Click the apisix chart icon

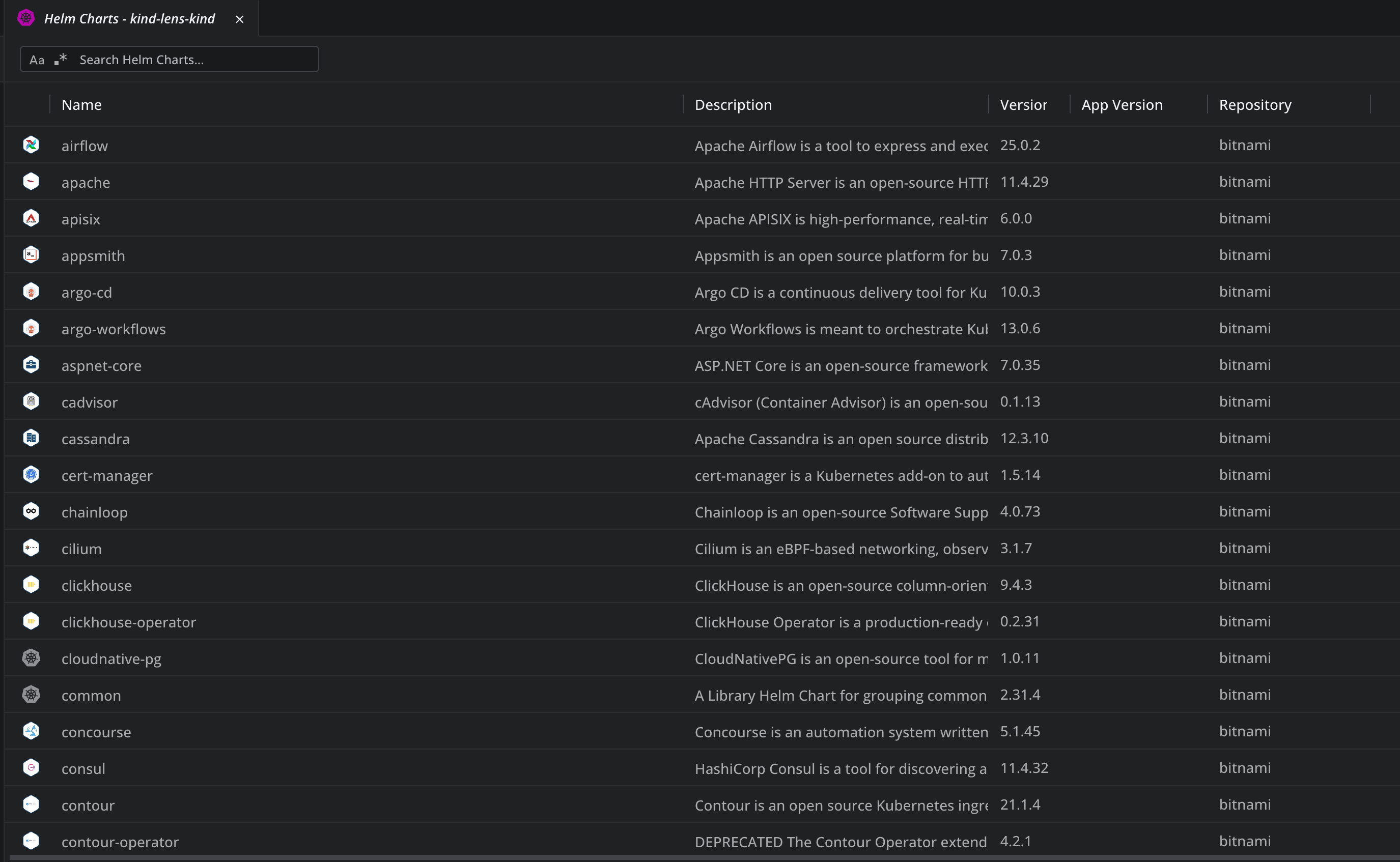coord(32,218)
